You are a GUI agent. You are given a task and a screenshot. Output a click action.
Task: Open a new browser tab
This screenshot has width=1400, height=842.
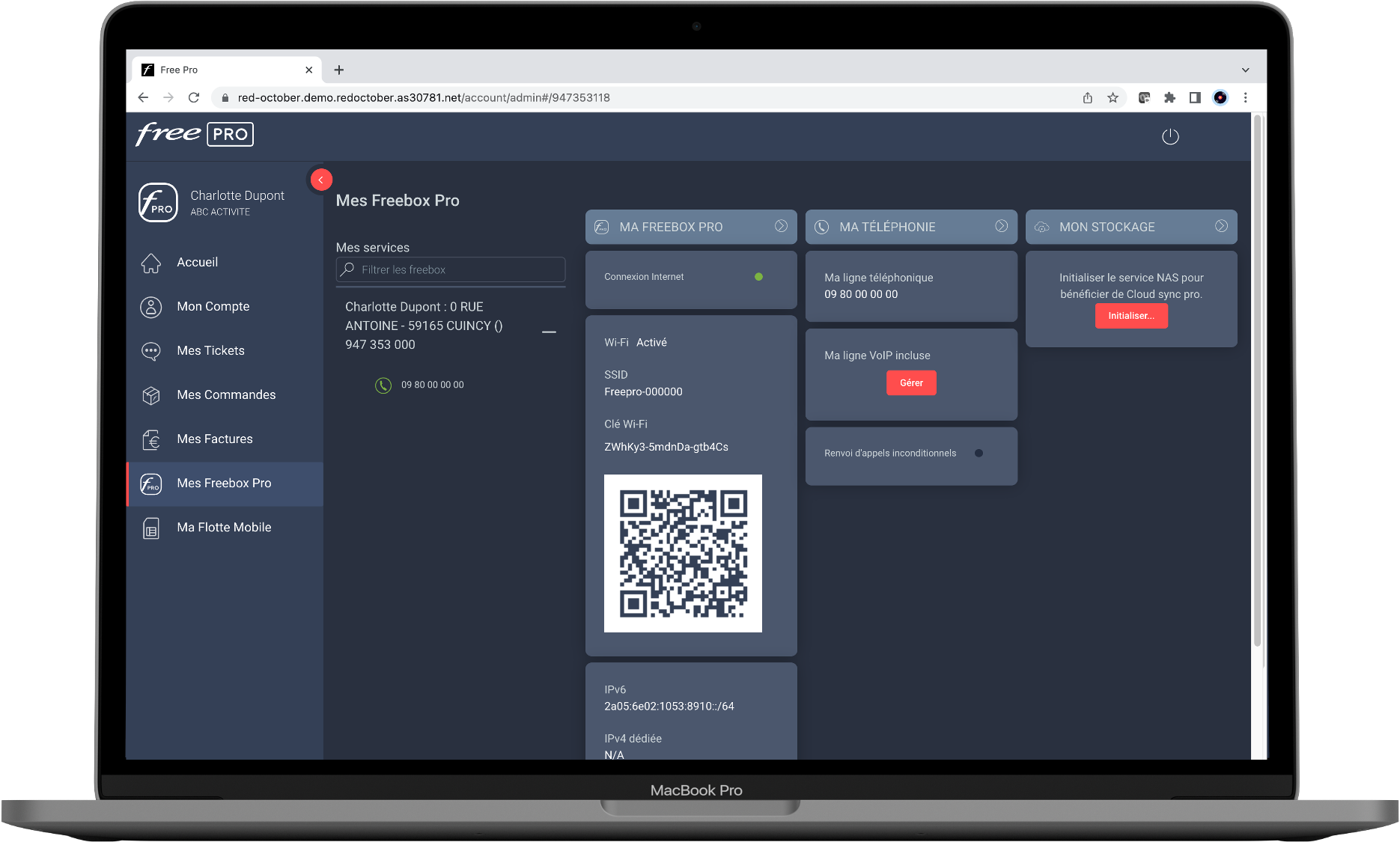[x=339, y=70]
